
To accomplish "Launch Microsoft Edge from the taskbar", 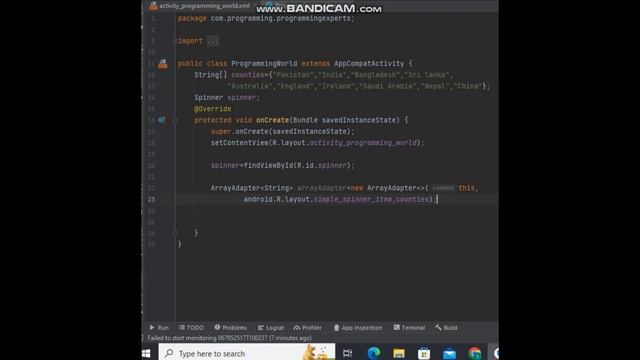I will (373, 353).
